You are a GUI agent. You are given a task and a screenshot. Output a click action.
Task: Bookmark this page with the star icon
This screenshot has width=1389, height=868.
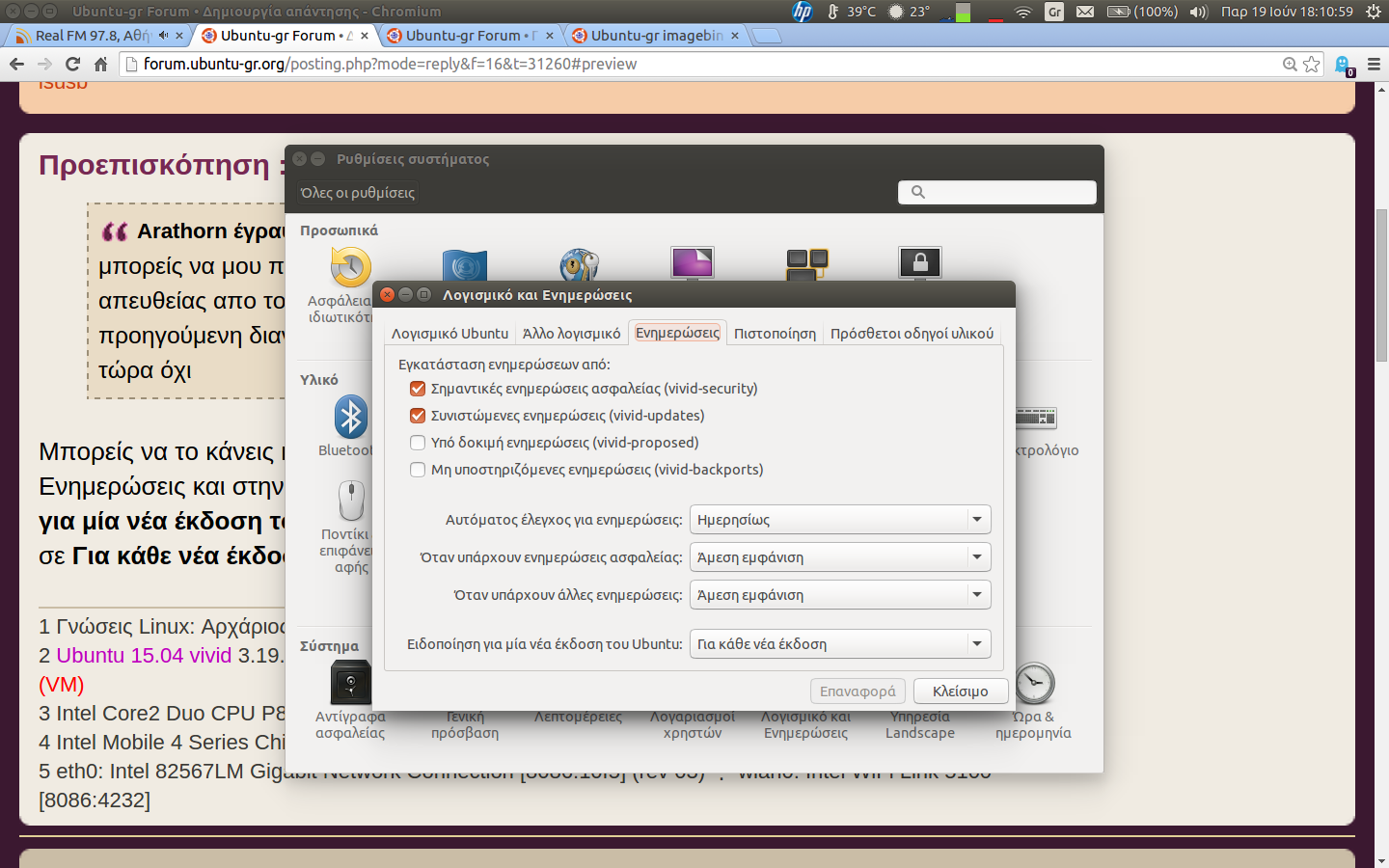click(x=1311, y=64)
